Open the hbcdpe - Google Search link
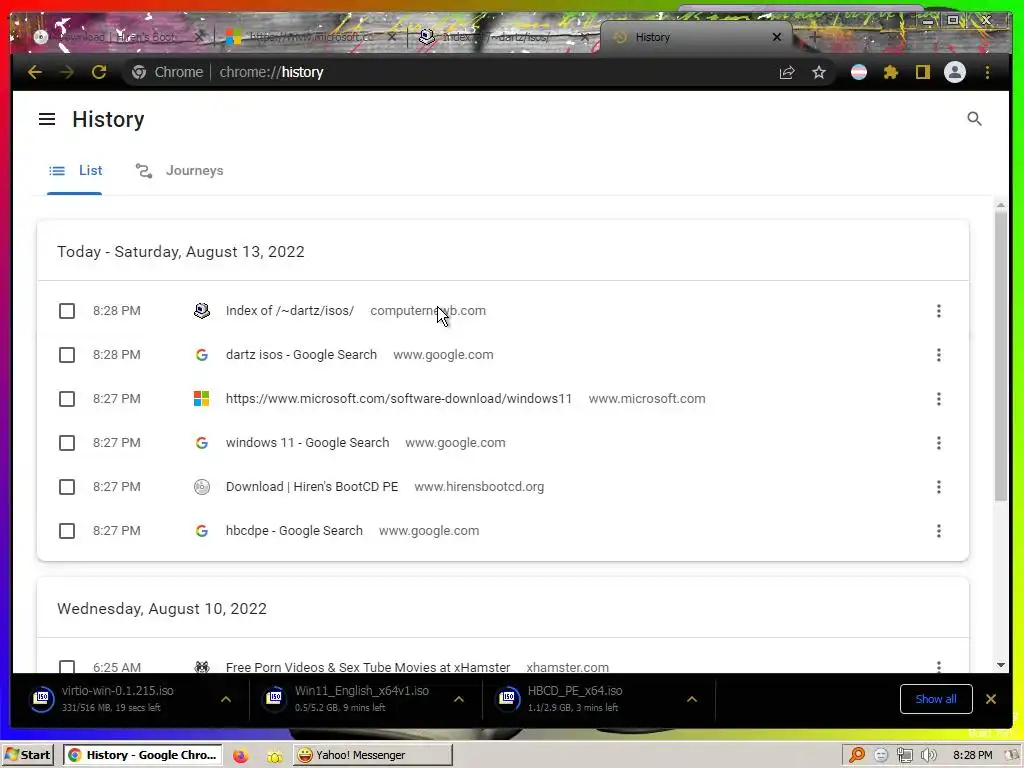The height and width of the screenshot is (768, 1024). click(x=294, y=531)
